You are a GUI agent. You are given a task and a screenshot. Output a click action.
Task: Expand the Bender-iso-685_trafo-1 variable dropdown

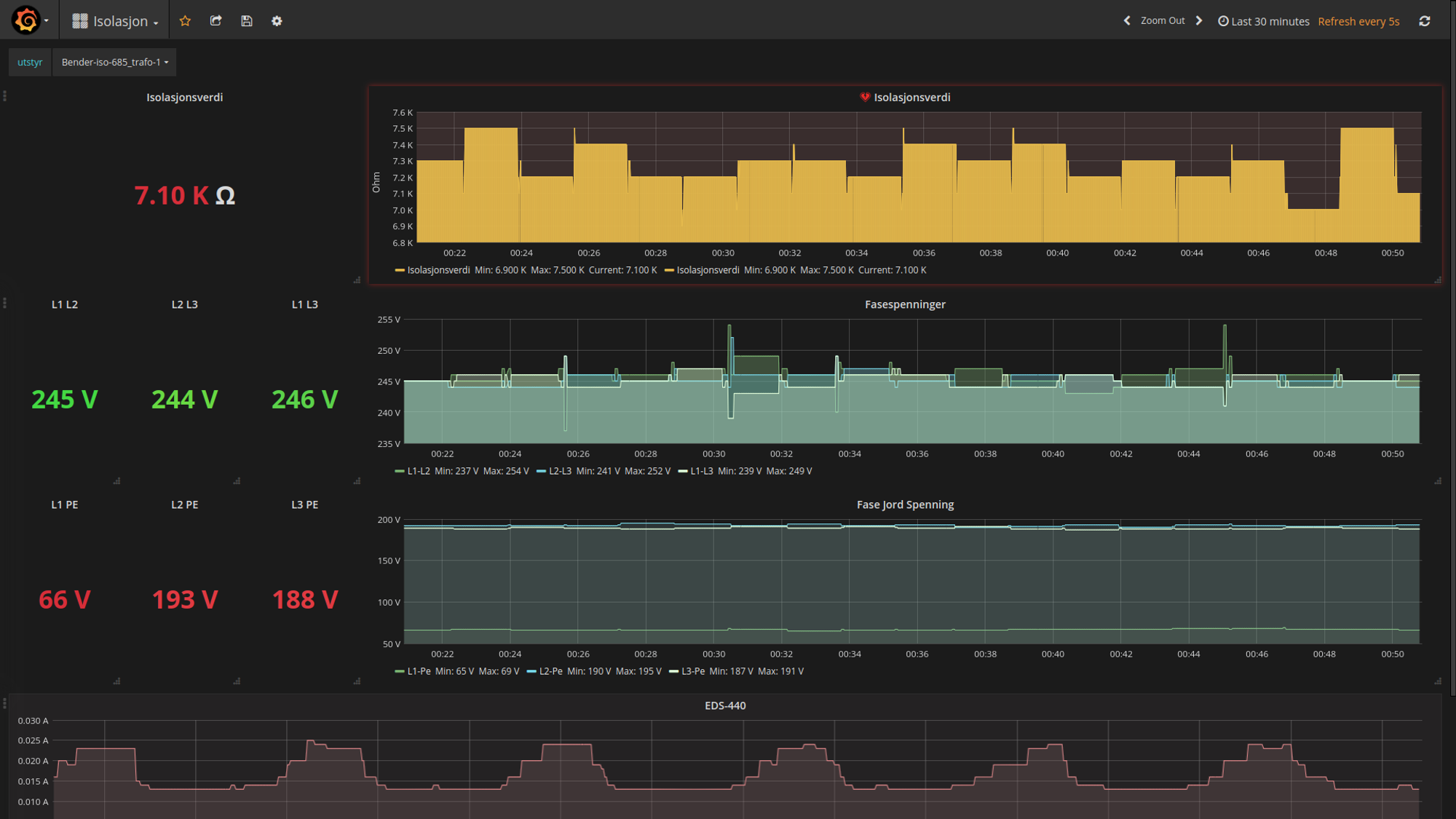pyautogui.click(x=114, y=62)
